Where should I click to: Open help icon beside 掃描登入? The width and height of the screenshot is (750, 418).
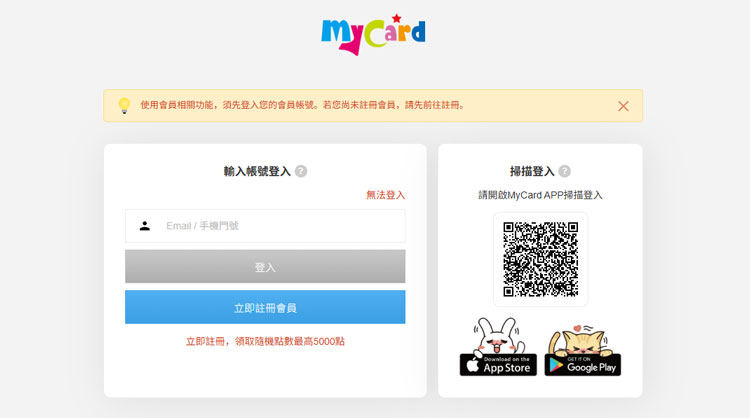pos(564,171)
